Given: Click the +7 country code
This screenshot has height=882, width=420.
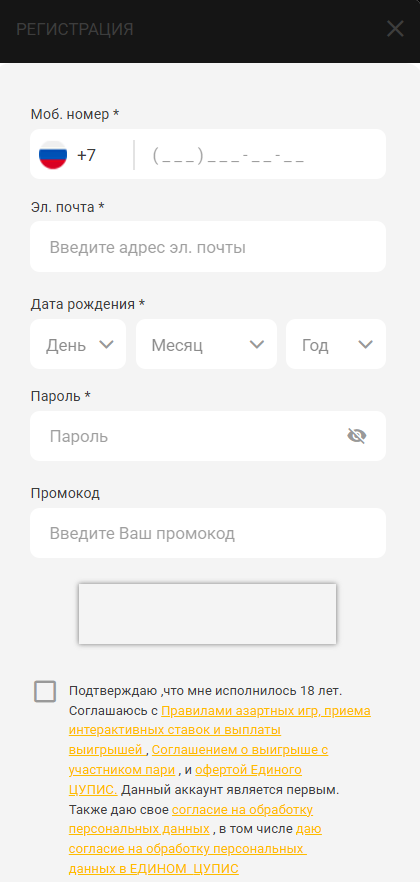Looking at the screenshot, I should click(x=87, y=155).
